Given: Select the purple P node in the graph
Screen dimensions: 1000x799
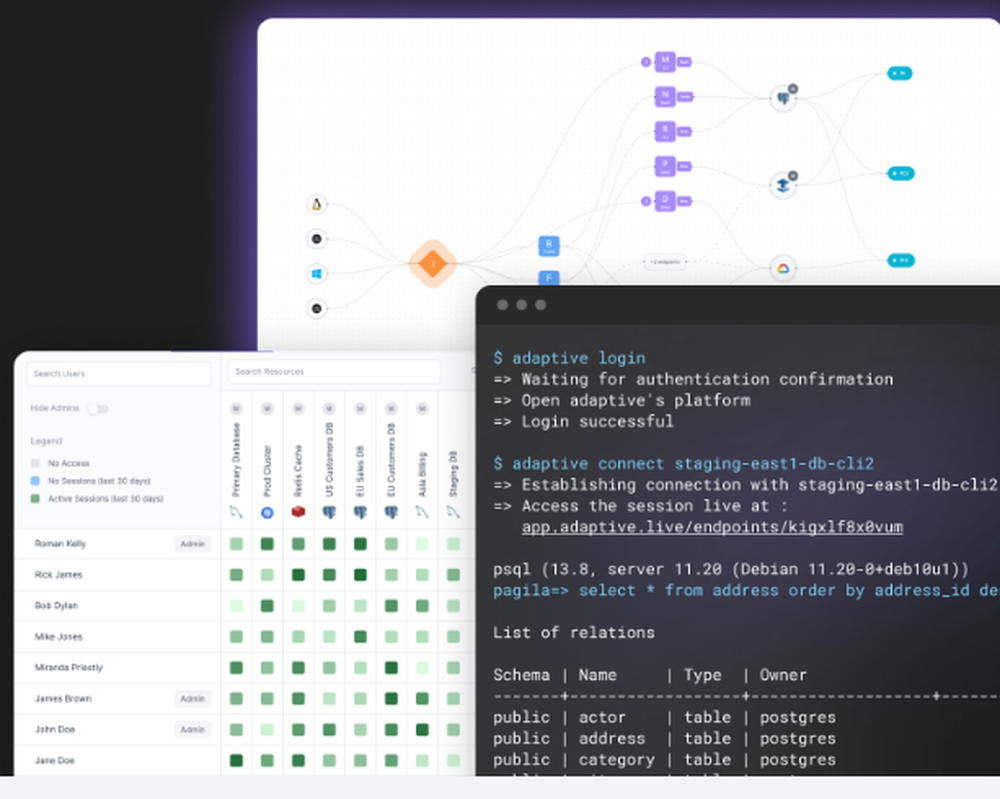Looking at the screenshot, I should (665, 166).
